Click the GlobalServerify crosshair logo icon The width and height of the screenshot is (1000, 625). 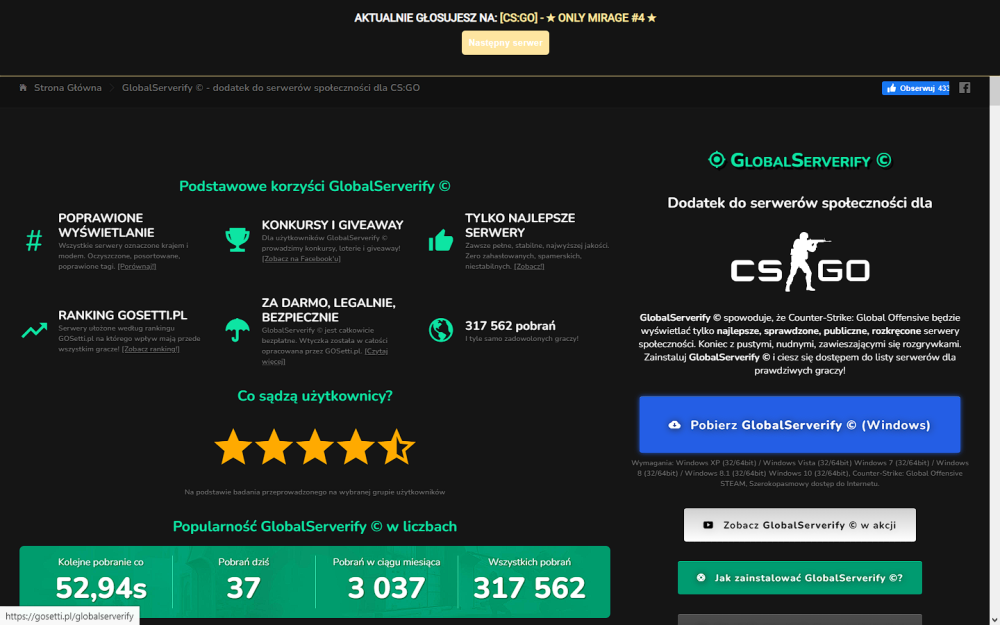717,159
